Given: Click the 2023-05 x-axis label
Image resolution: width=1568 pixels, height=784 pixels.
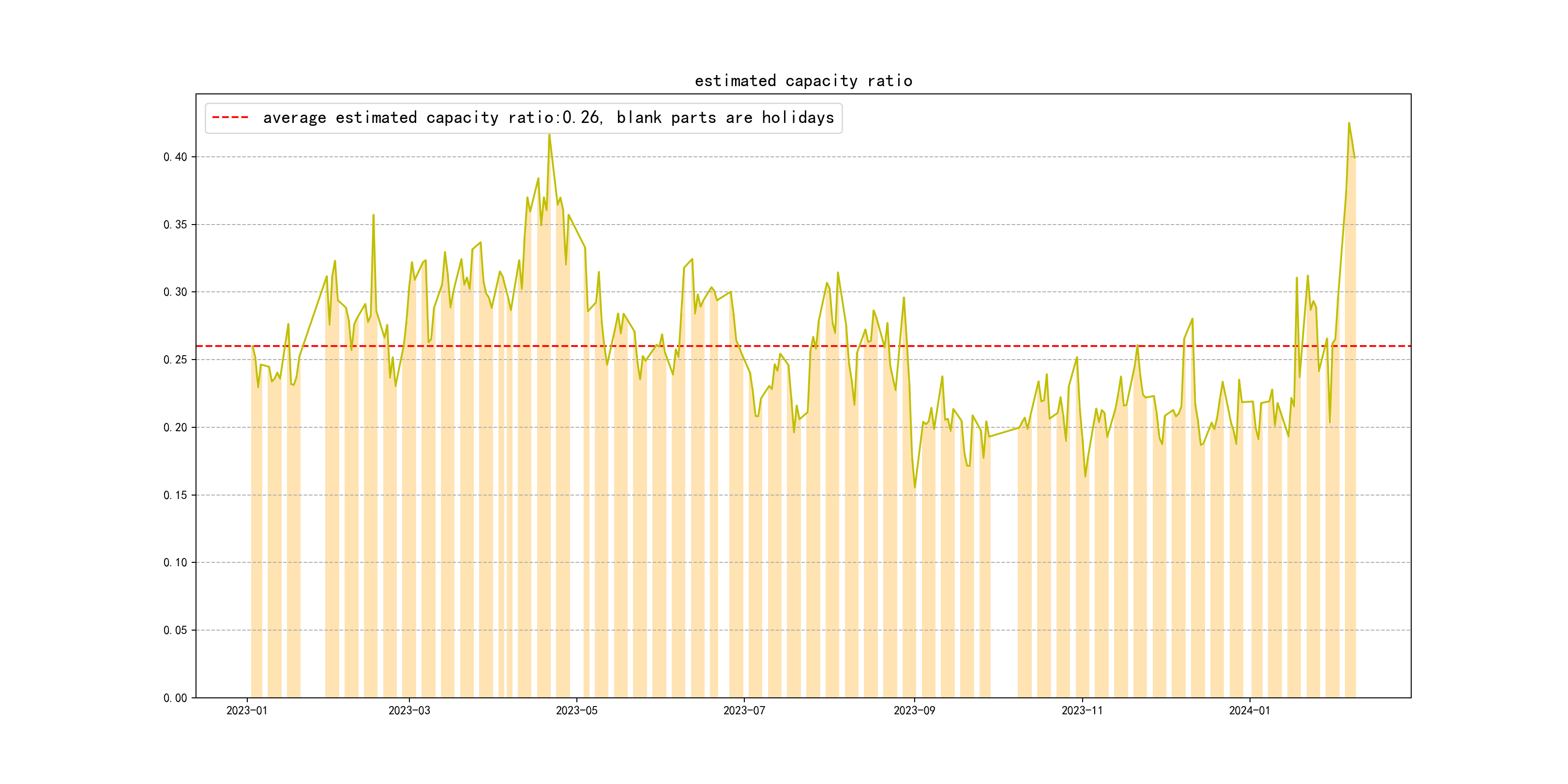Looking at the screenshot, I should click(x=576, y=710).
